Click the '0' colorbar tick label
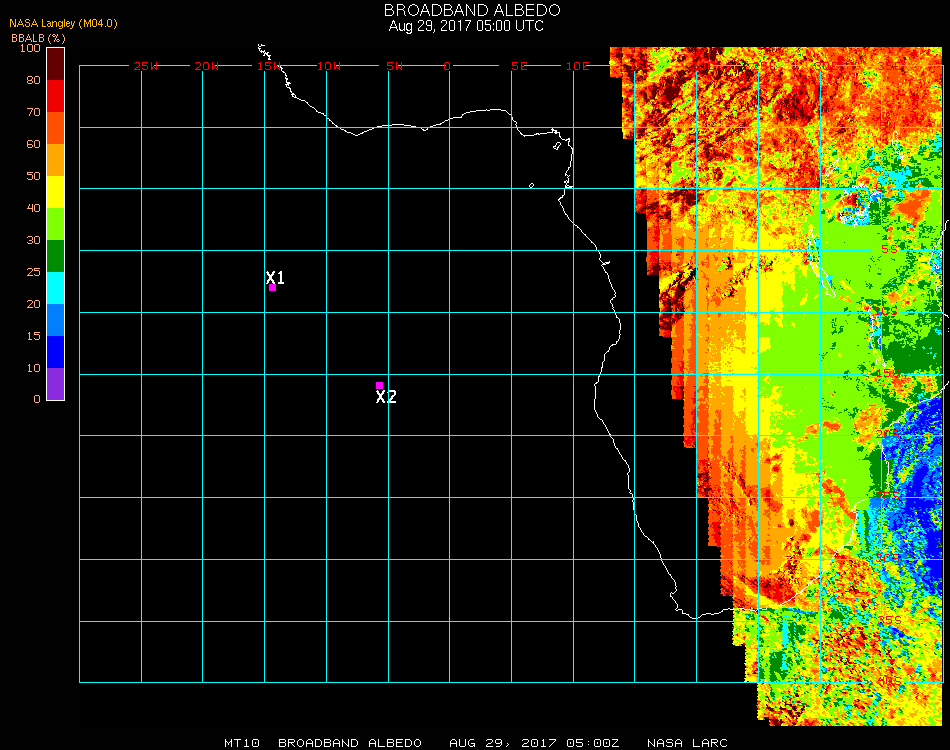Image resolution: width=950 pixels, height=750 pixels. click(37, 399)
